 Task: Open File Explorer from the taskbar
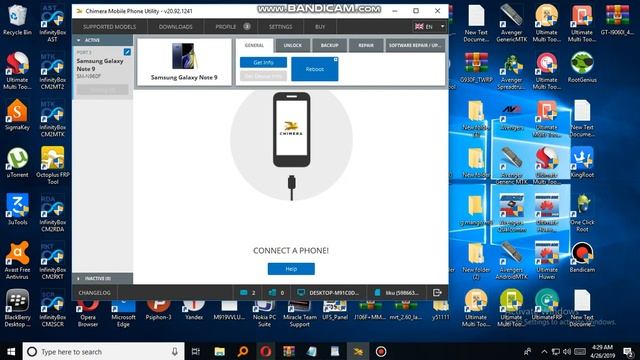pyautogui.click(x=220, y=351)
